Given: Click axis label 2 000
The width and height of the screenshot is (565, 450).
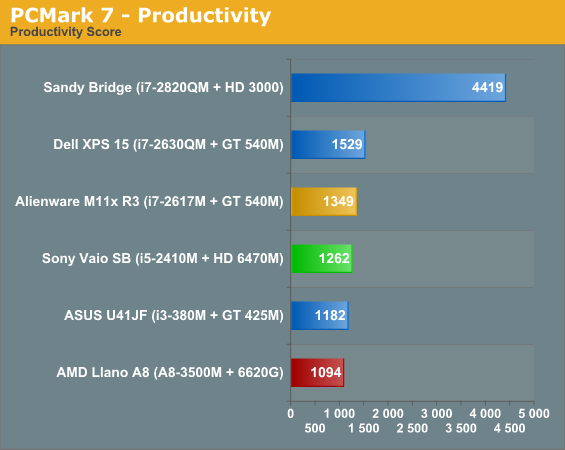Looking at the screenshot, I should pyautogui.click(x=388, y=414).
